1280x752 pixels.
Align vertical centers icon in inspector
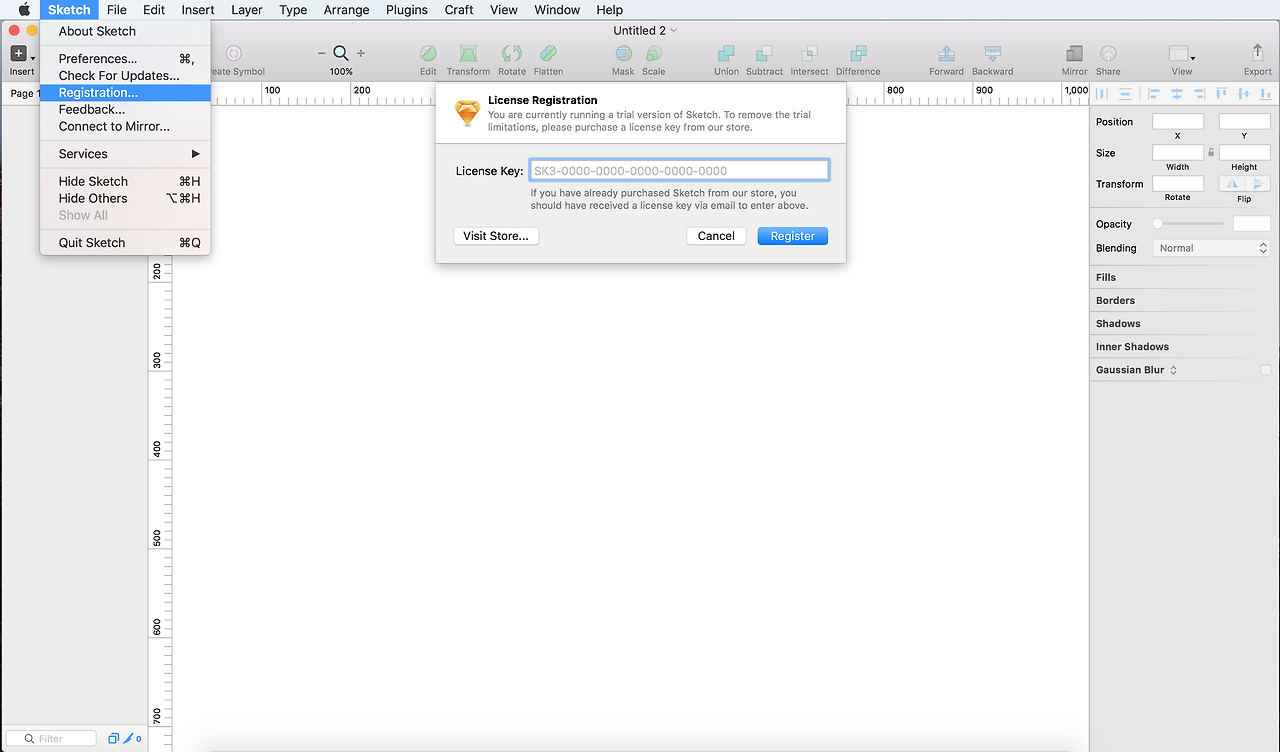point(1243,94)
